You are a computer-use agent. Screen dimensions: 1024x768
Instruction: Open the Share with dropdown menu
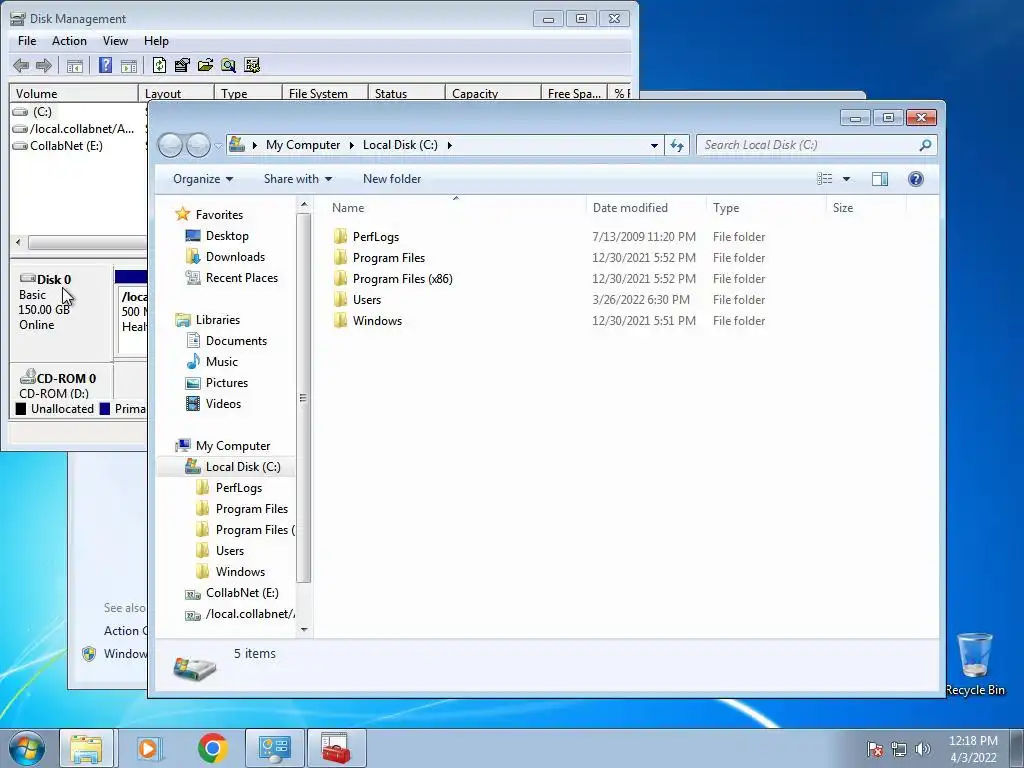coord(298,179)
